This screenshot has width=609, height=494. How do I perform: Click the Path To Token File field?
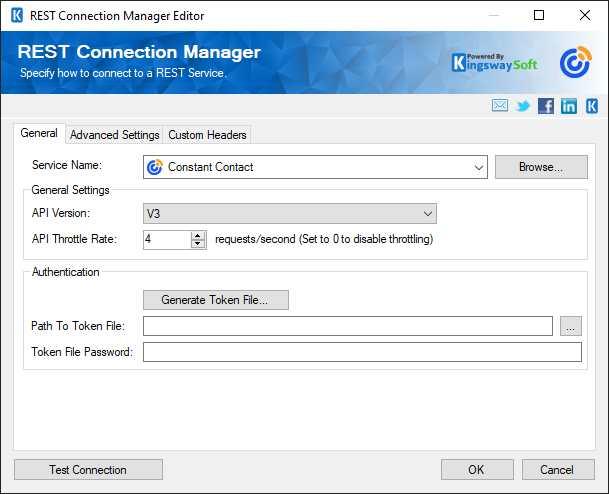pos(348,326)
